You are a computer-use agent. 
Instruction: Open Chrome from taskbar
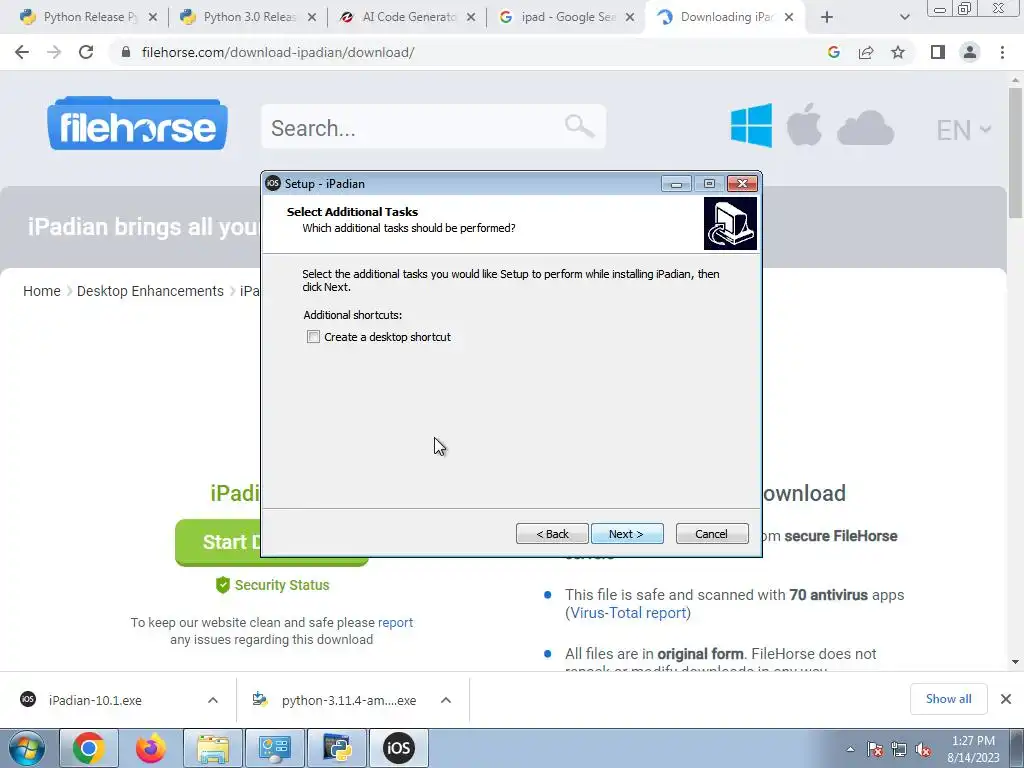(x=89, y=748)
